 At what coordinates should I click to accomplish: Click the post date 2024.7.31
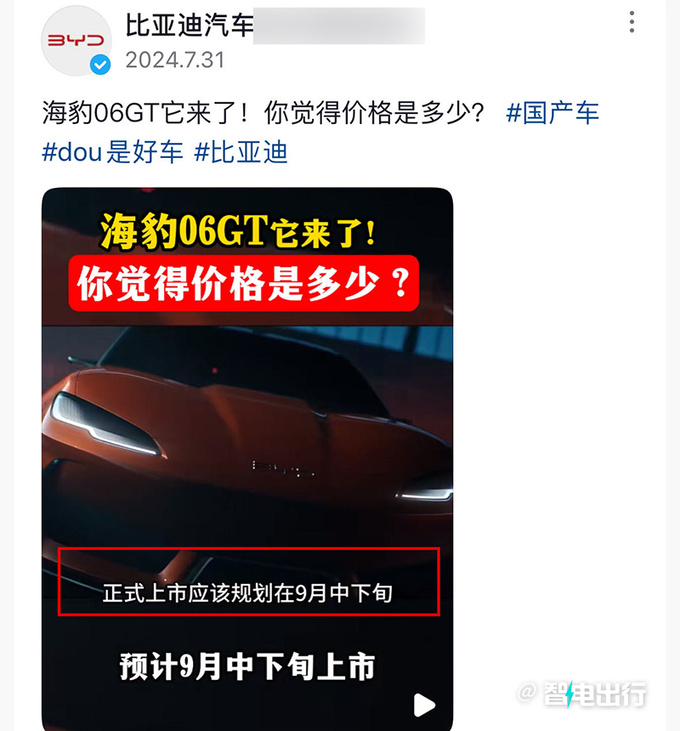[175, 60]
